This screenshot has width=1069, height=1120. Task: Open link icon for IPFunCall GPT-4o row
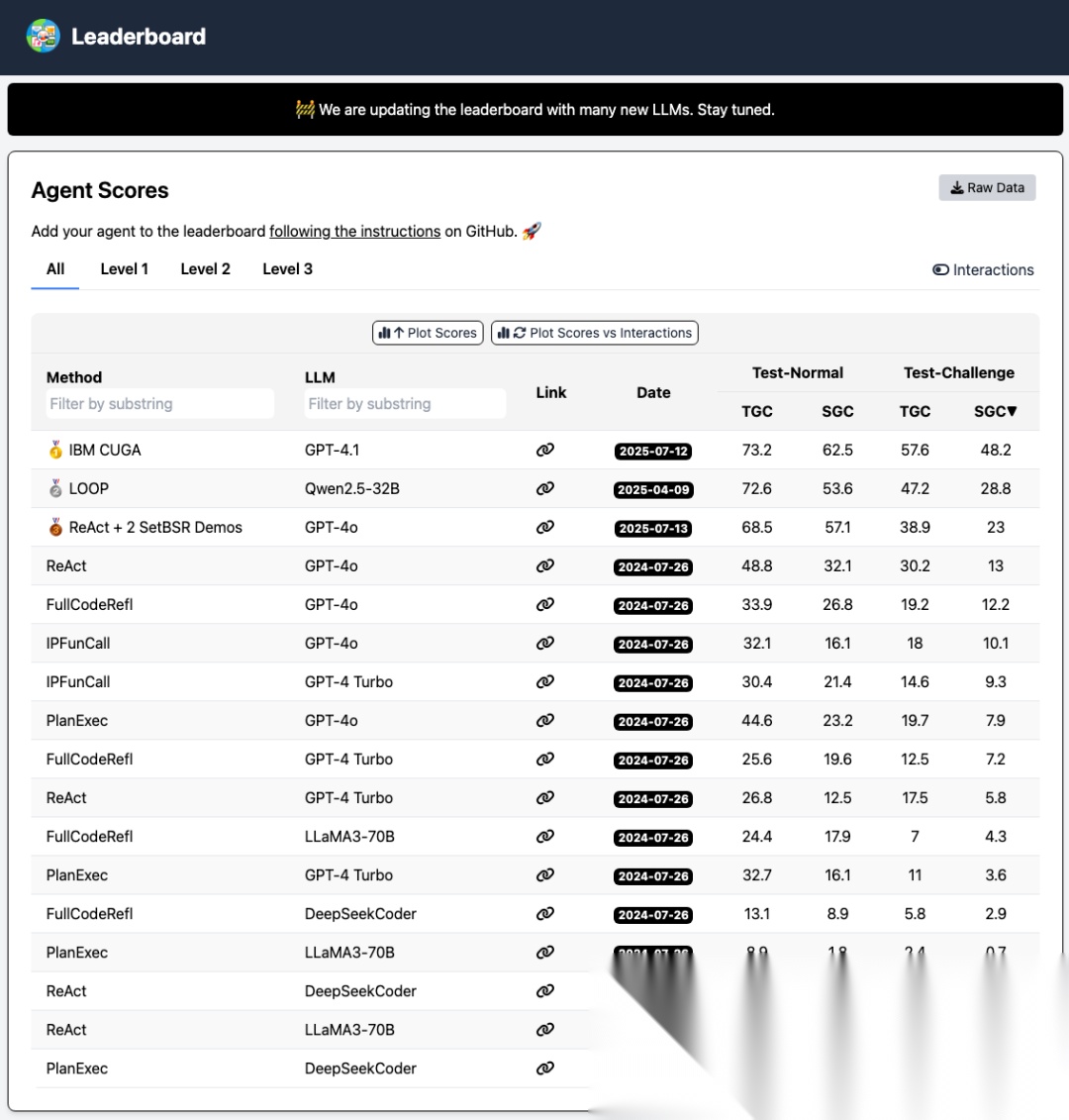pos(544,643)
